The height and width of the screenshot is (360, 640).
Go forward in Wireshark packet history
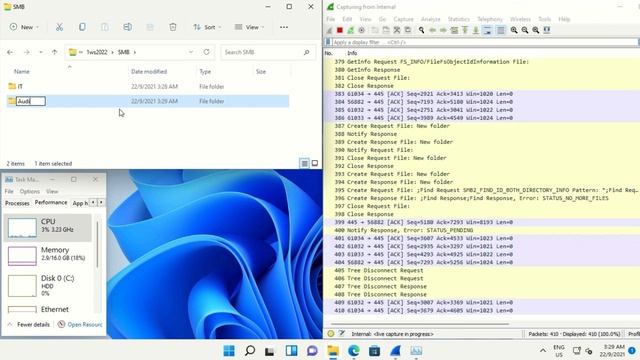[443, 30]
